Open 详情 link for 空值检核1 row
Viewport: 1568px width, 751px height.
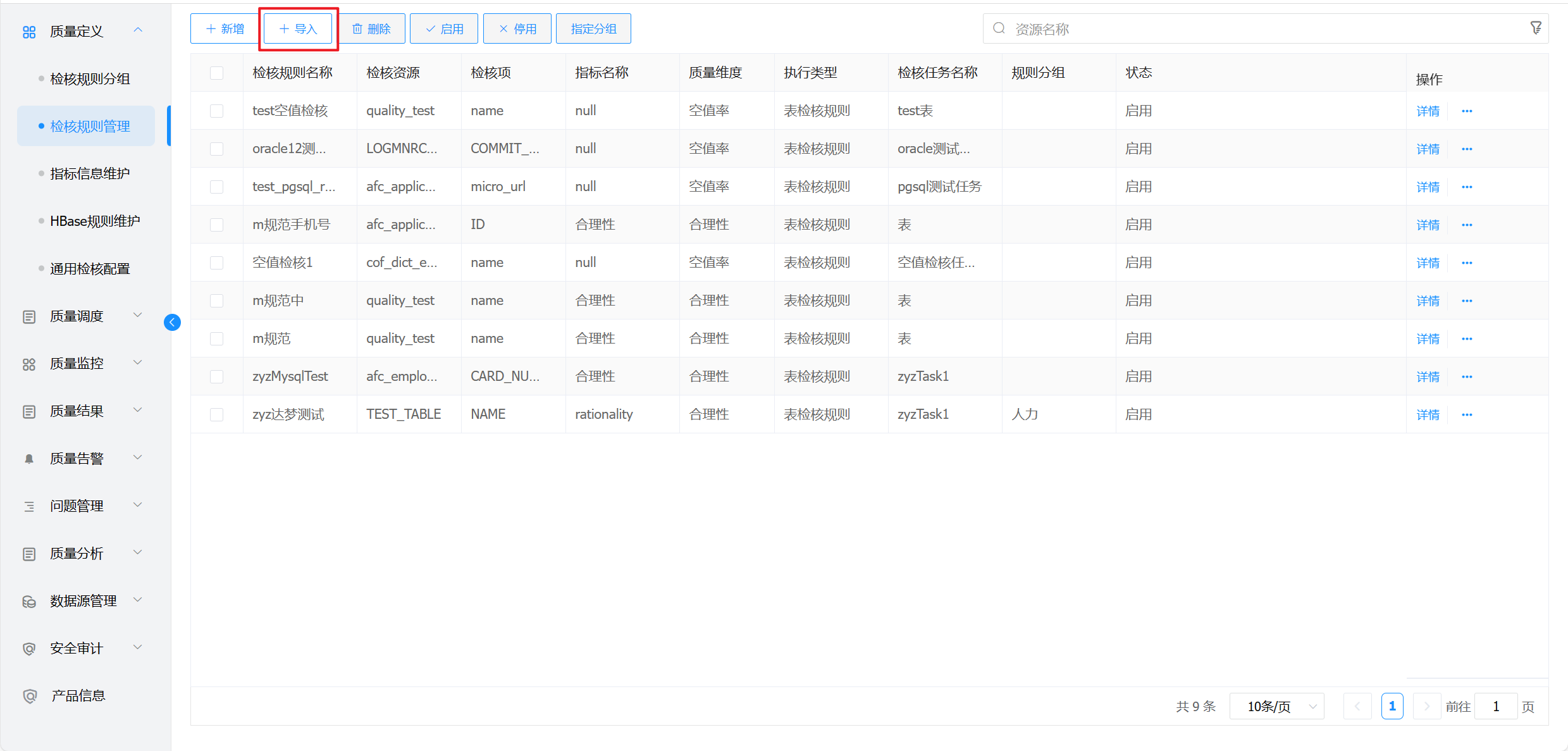point(1428,263)
